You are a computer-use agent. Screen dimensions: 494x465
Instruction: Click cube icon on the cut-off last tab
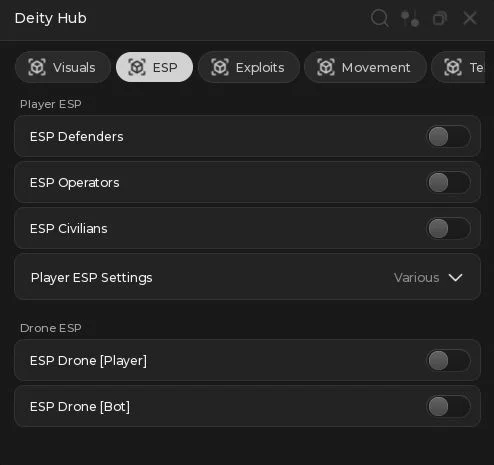(453, 67)
